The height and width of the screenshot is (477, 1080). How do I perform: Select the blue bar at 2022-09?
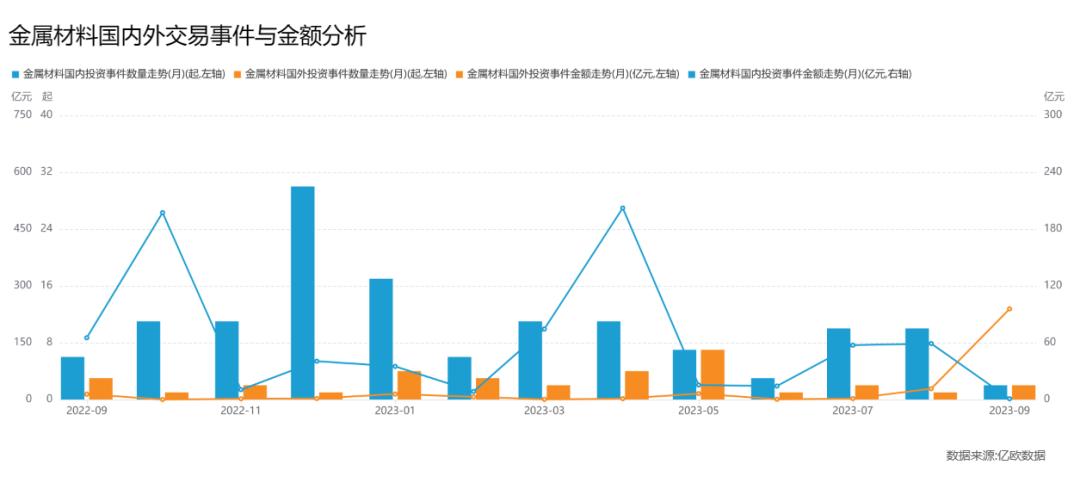click(72, 377)
